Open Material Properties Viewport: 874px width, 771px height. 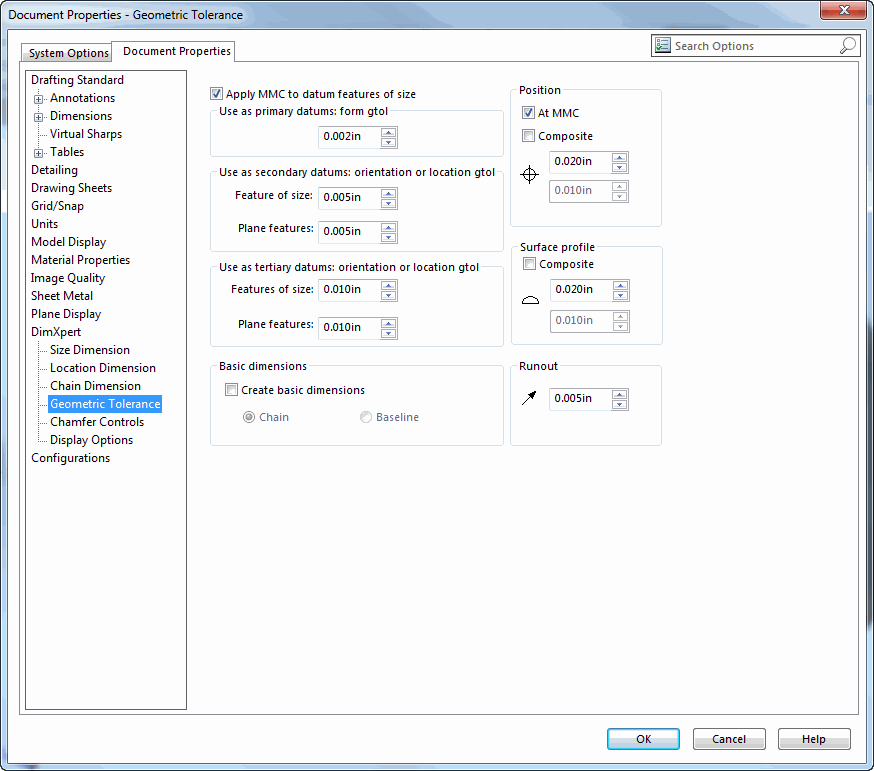(x=80, y=260)
